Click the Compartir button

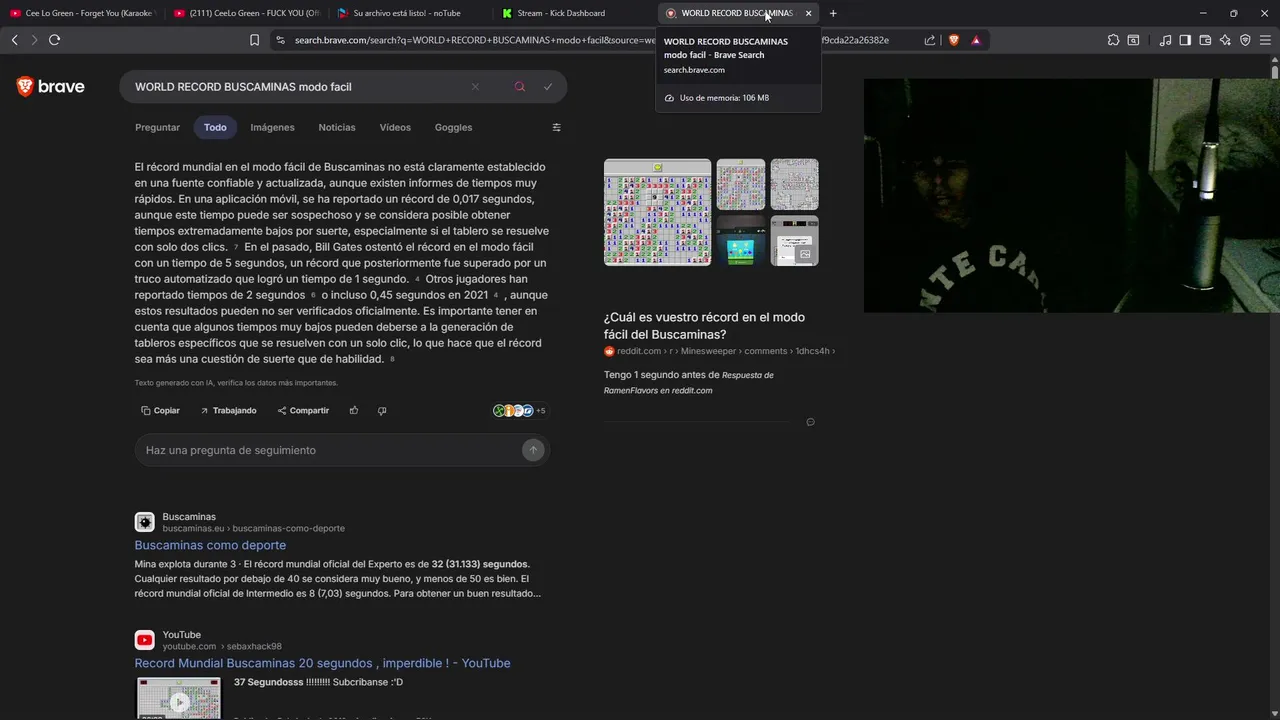[x=303, y=410]
